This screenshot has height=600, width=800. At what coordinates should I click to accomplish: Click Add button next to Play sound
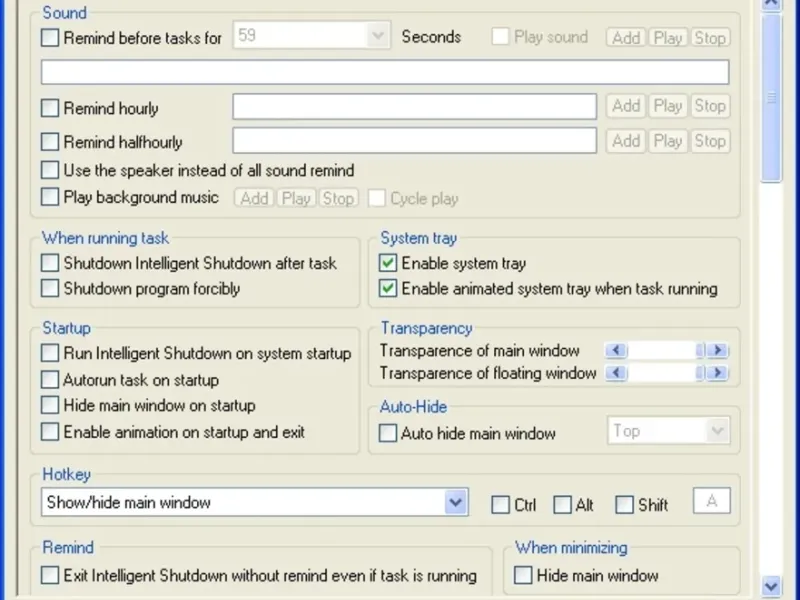[x=626, y=38]
